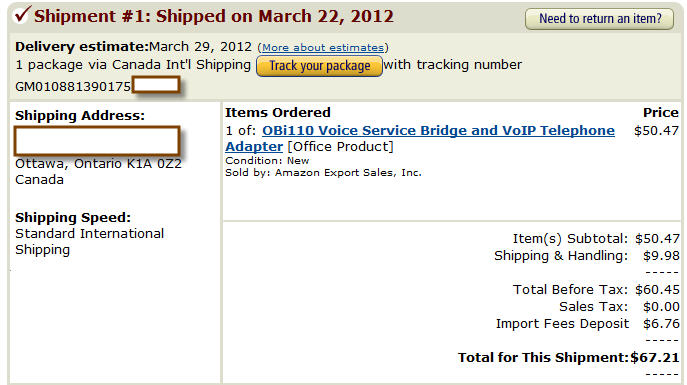The image size is (687, 385).
Task: Click the Price column heading
Action: pos(661,113)
